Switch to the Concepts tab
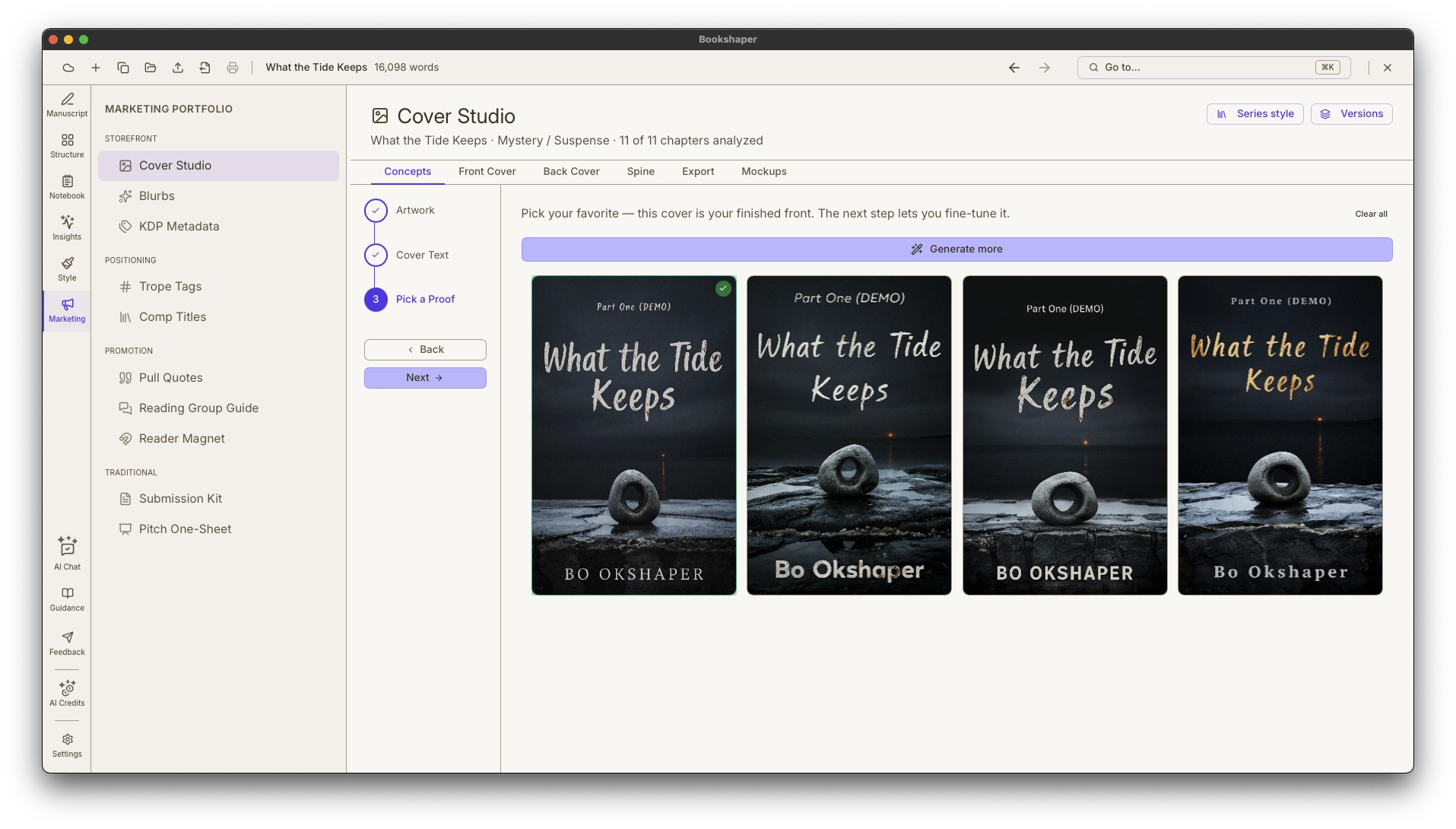The image size is (1456, 829). [408, 172]
